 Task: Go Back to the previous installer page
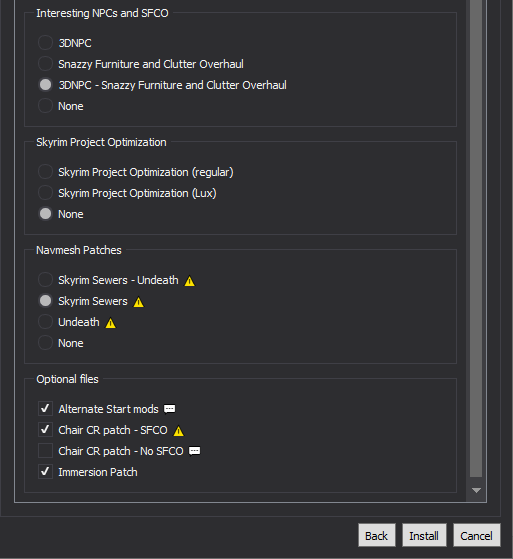[376, 535]
